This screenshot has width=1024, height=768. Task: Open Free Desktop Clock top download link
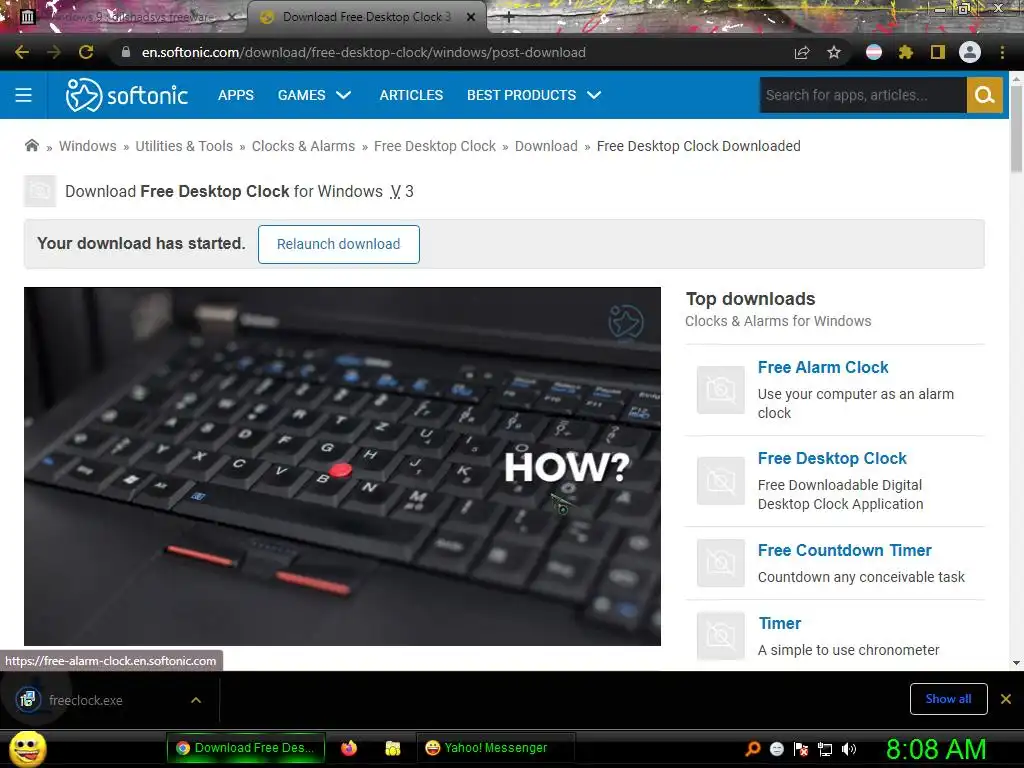click(x=832, y=458)
